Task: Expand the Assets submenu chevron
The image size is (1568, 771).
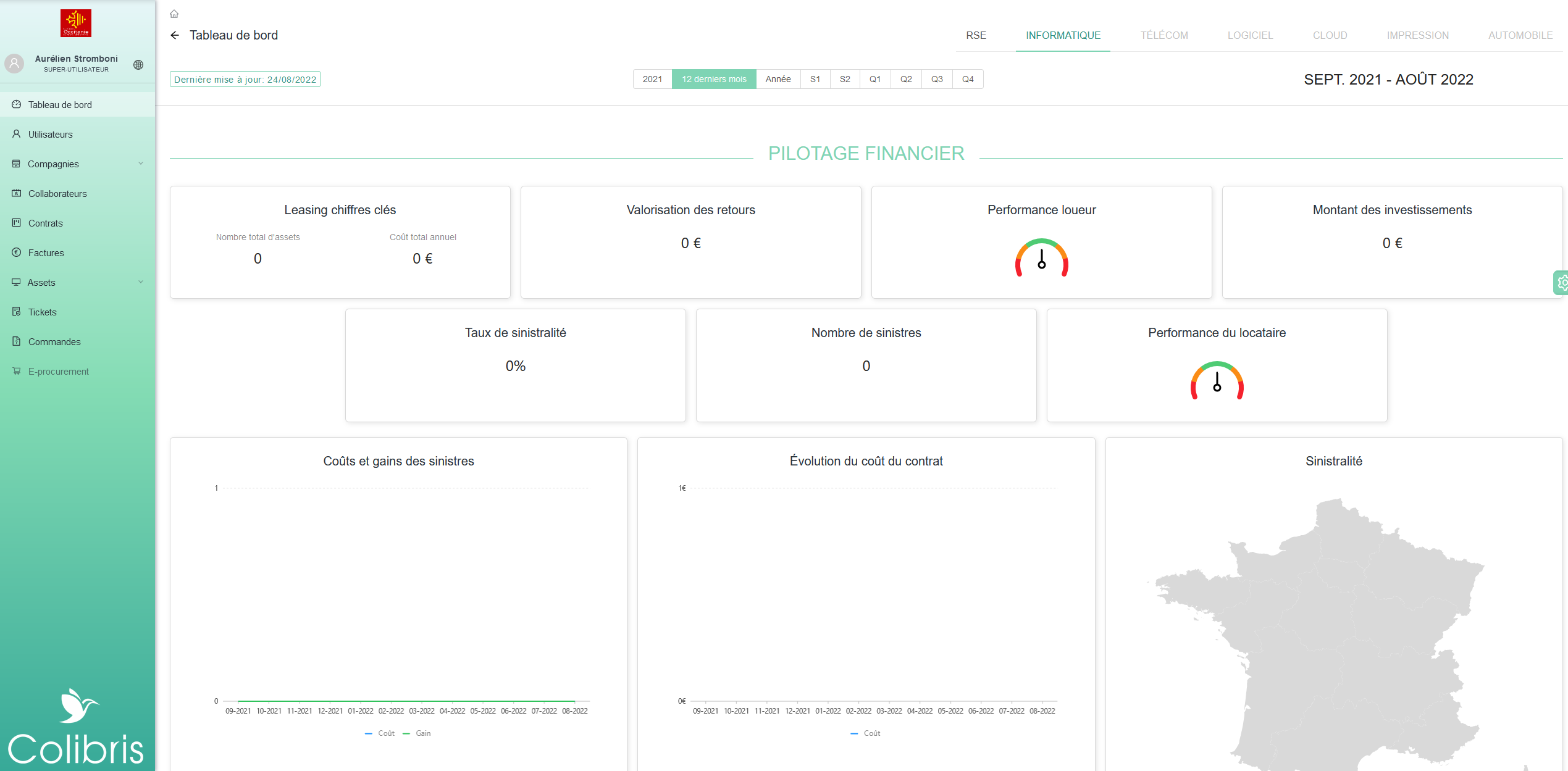Action: [141, 282]
